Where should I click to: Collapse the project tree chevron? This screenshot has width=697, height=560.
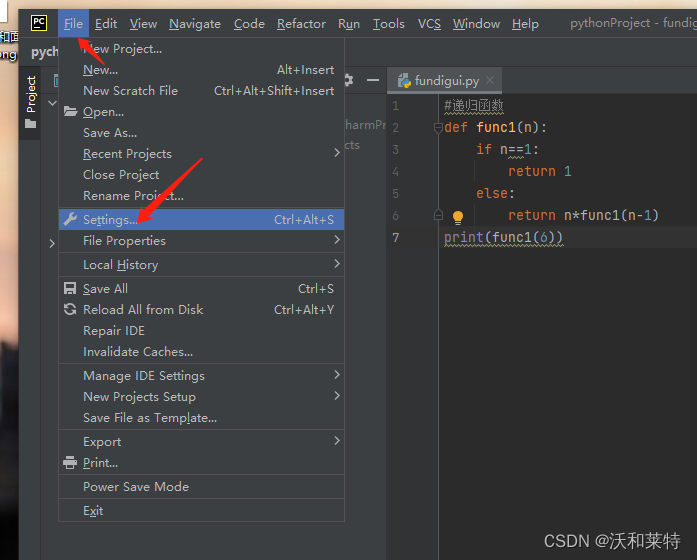tap(52, 103)
